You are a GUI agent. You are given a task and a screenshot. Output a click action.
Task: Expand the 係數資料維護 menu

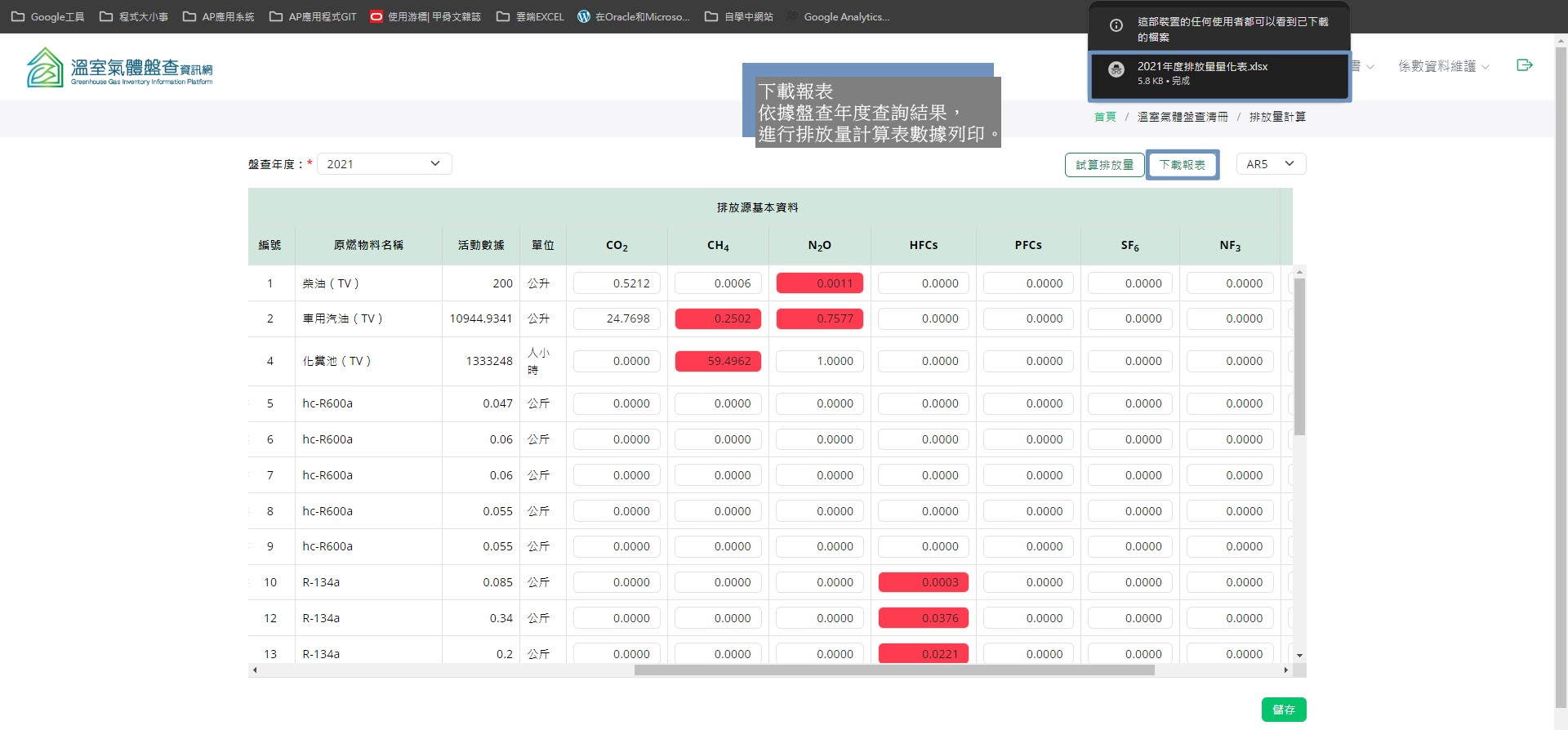1443,66
